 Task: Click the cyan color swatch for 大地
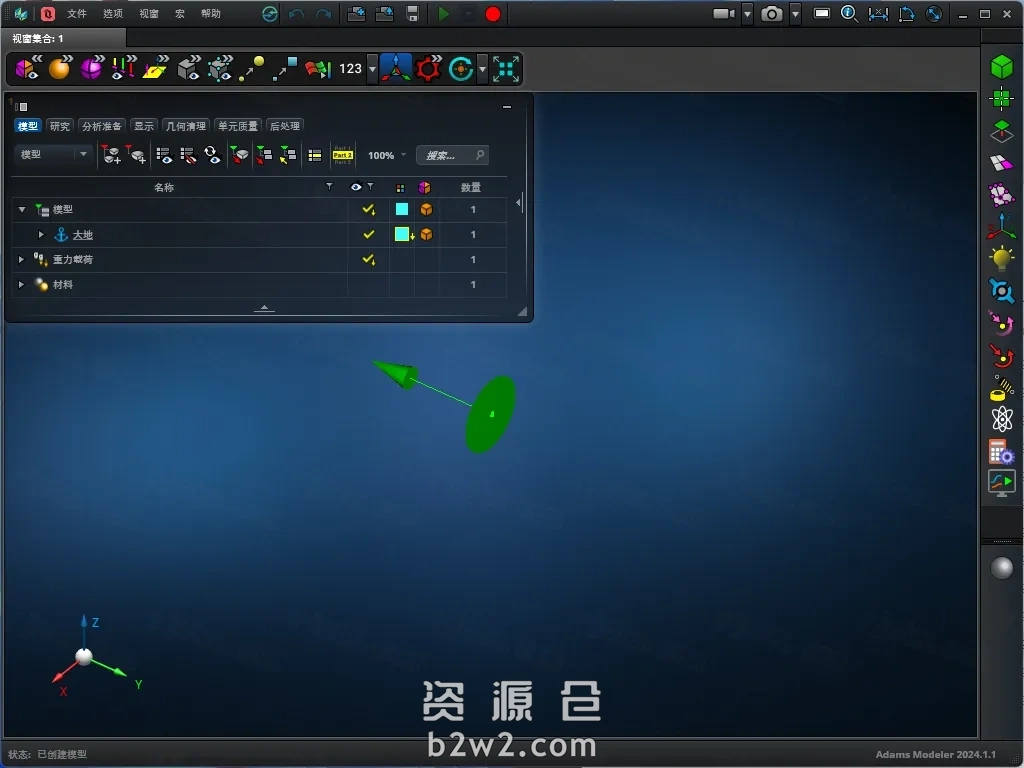(x=402, y=235)
